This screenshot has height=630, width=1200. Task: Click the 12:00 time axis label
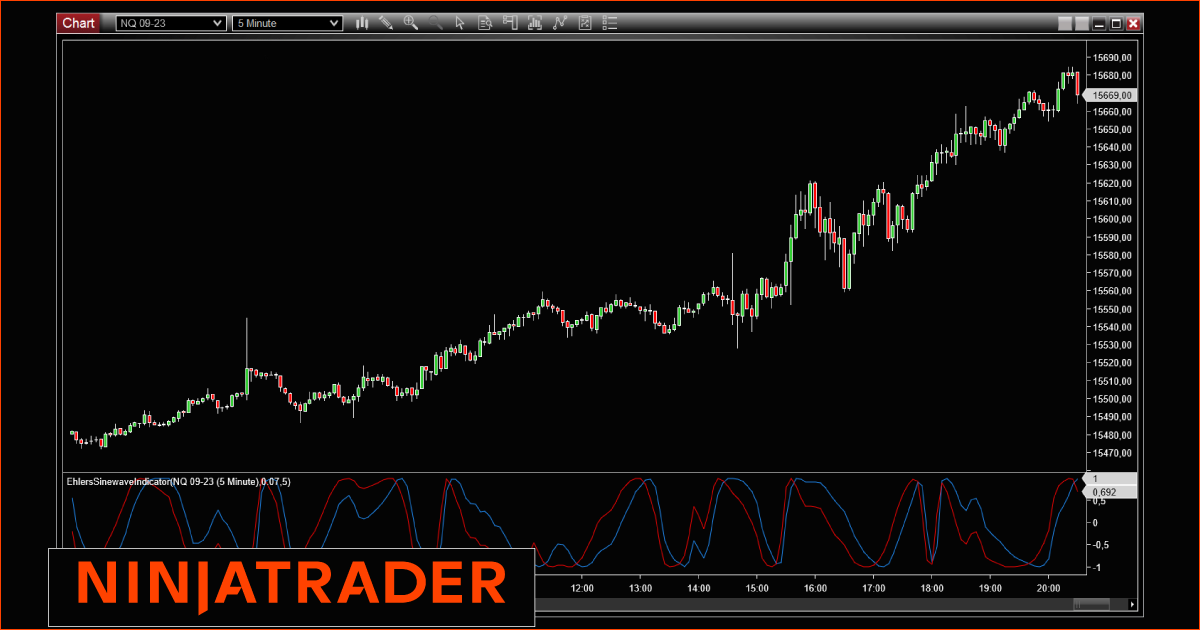(x=582, y=588)
